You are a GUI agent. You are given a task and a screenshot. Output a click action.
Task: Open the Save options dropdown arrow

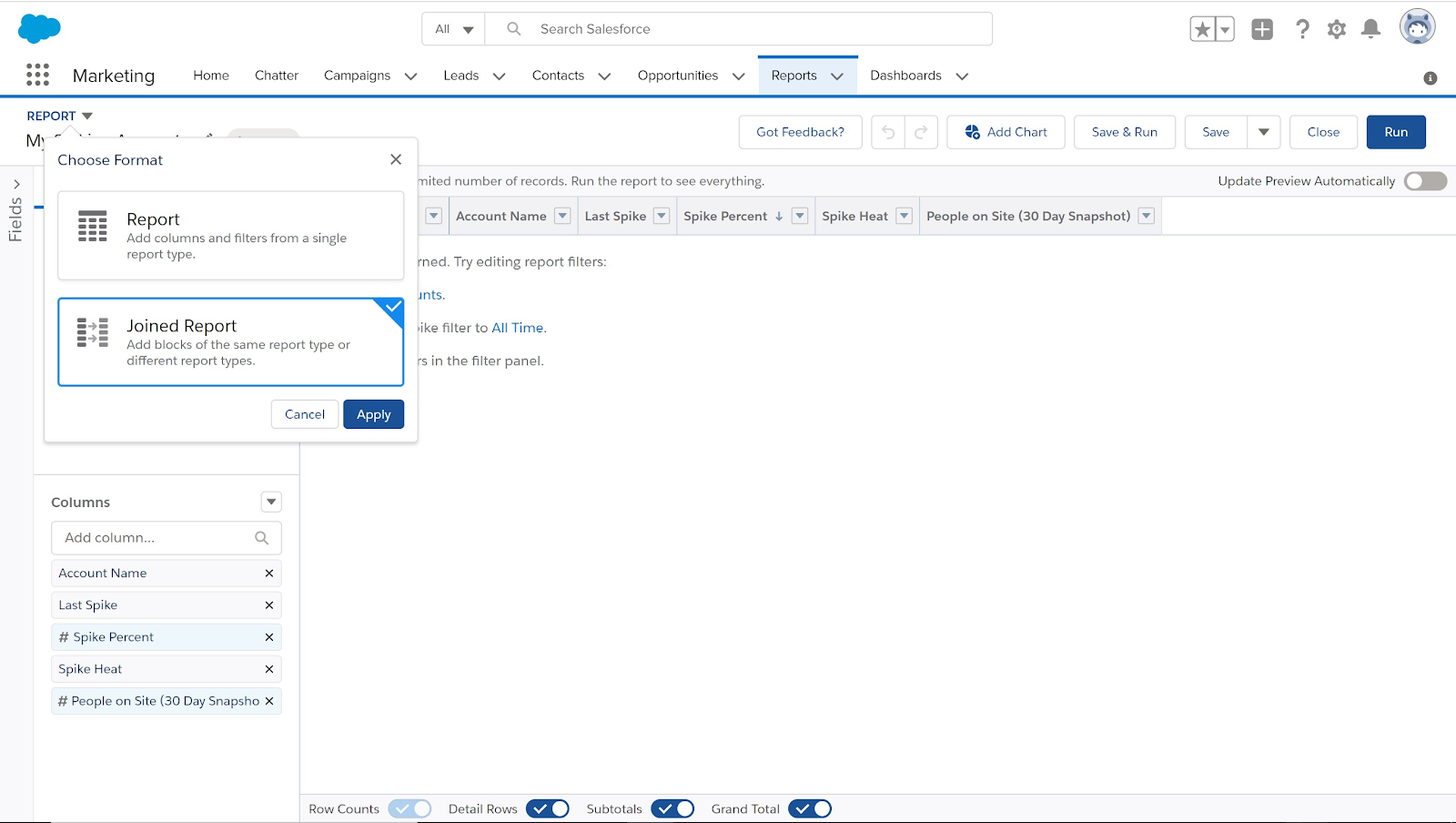point(1264,132)
